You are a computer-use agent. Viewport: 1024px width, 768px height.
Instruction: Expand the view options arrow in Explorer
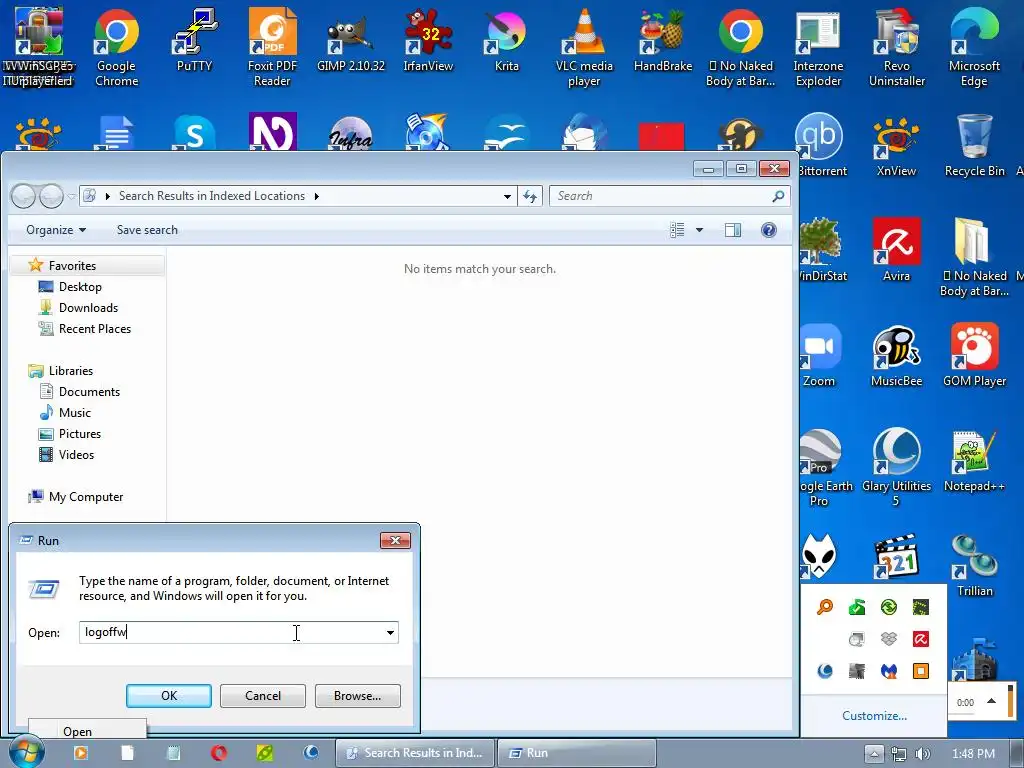click(x=699, y=230)
